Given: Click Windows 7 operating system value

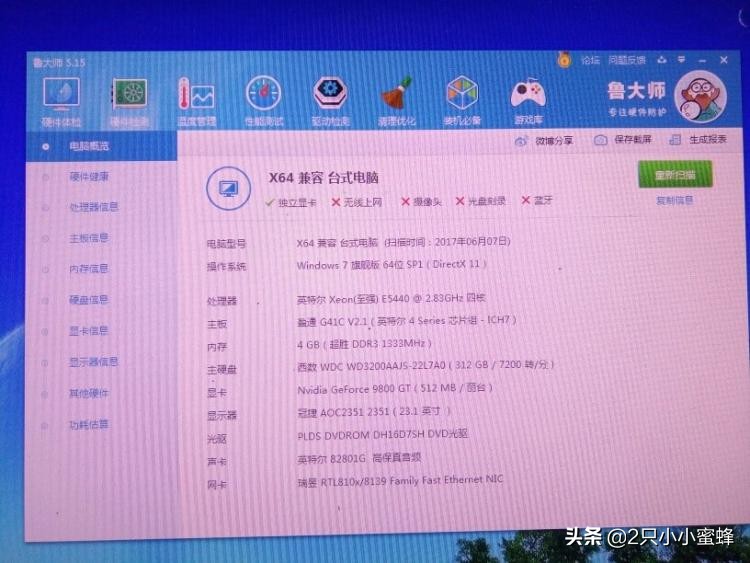Looking at the screenshot, I should 391,265.
